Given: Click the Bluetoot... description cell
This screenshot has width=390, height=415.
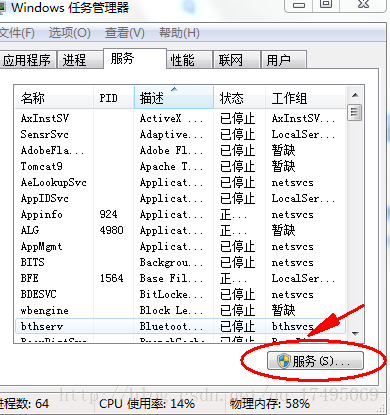Looking at the screenshot, I should coord(171,326).
